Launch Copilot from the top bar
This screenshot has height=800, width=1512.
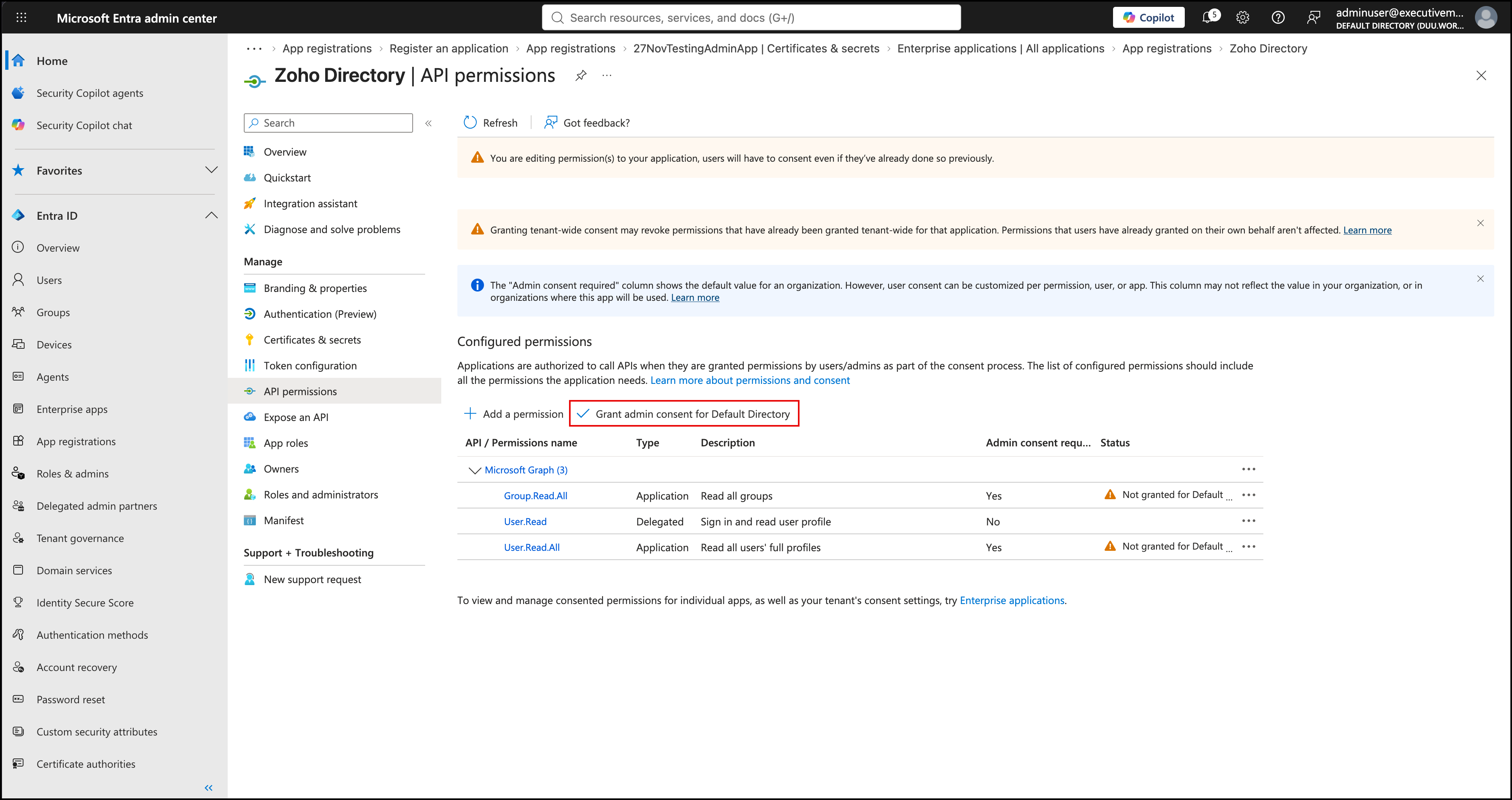point(1148,18)
